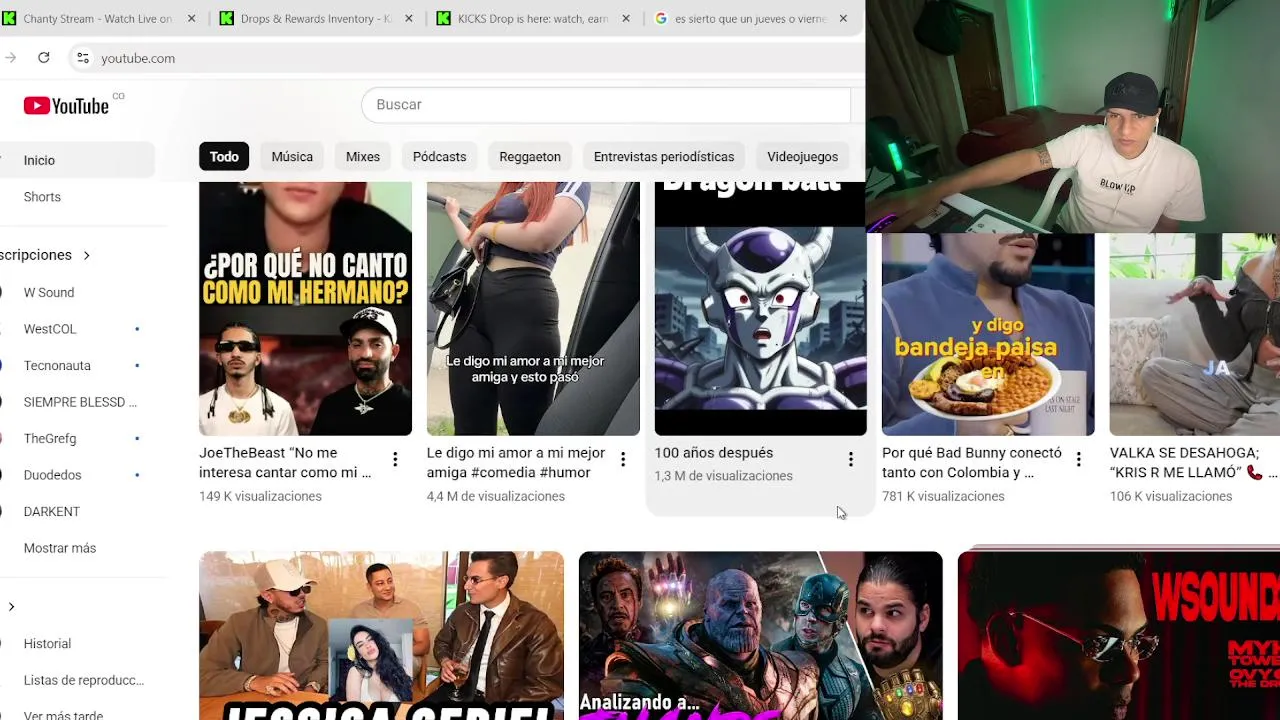Select the Reggaeton filter chip
The image size is (1280, 720).
[530, 157]
